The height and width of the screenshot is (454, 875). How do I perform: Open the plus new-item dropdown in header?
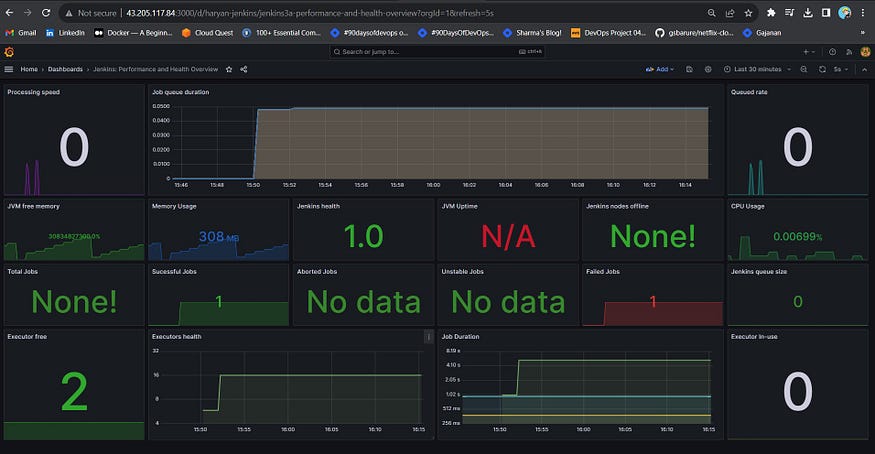(x=809, y=52)
